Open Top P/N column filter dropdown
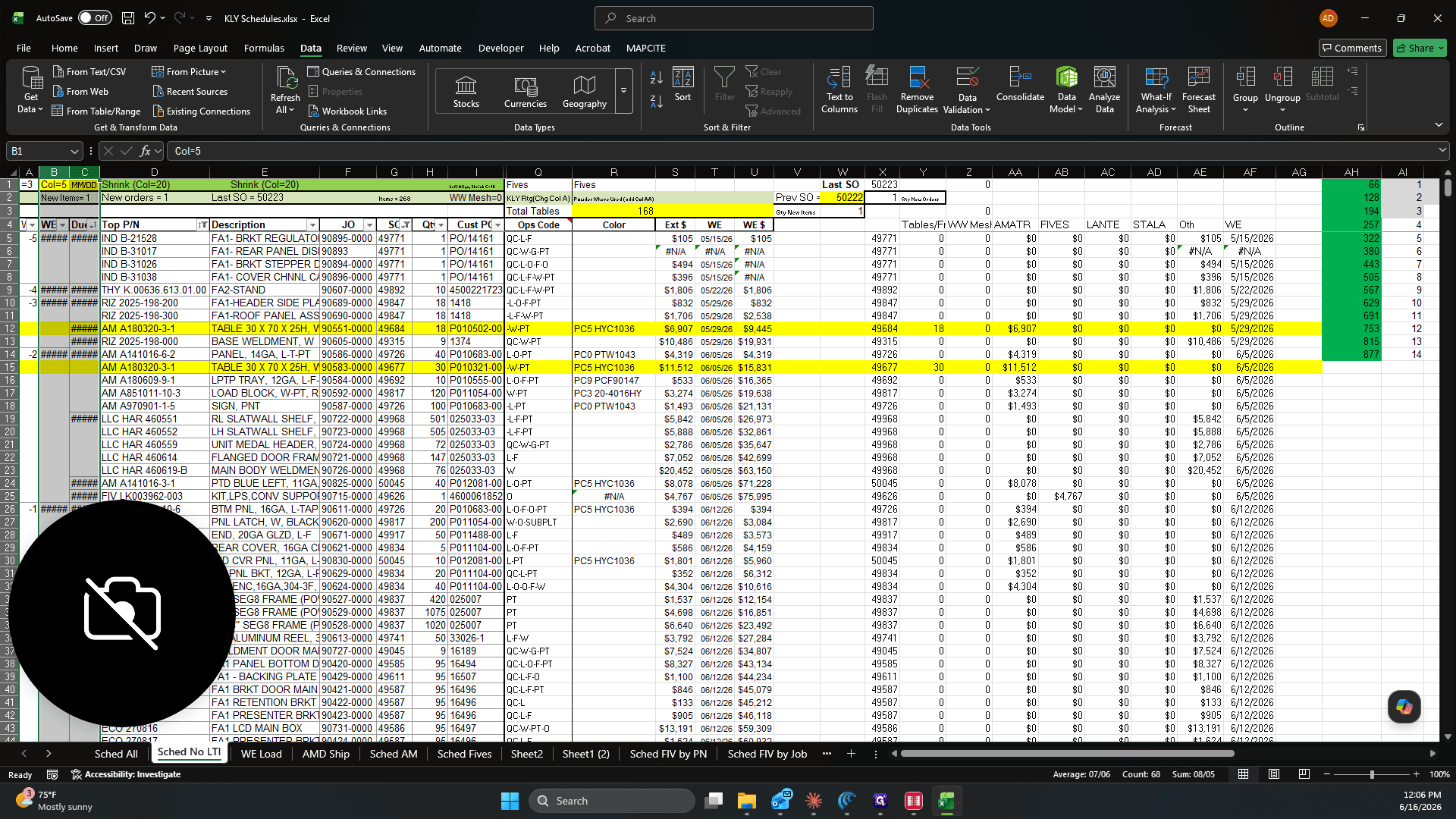The height and width of the screenshot is (819, 1456). 202,225
